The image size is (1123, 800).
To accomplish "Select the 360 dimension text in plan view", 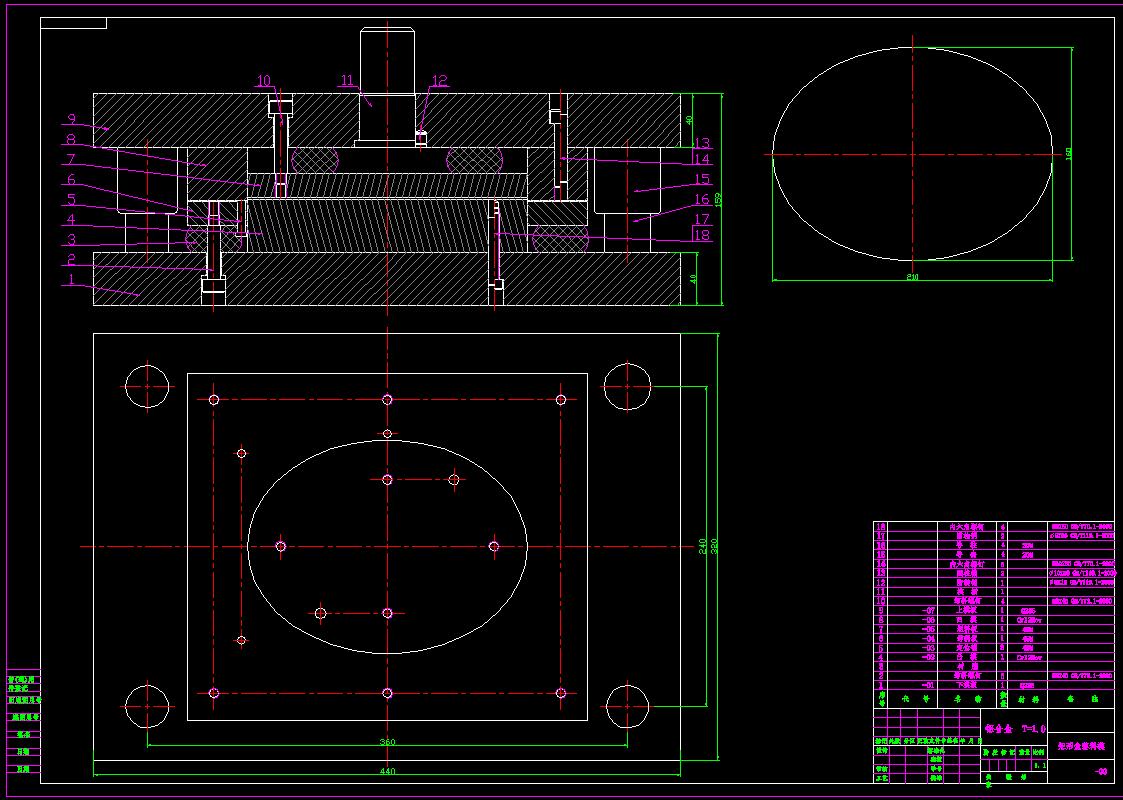I will (x=387, y=742).
